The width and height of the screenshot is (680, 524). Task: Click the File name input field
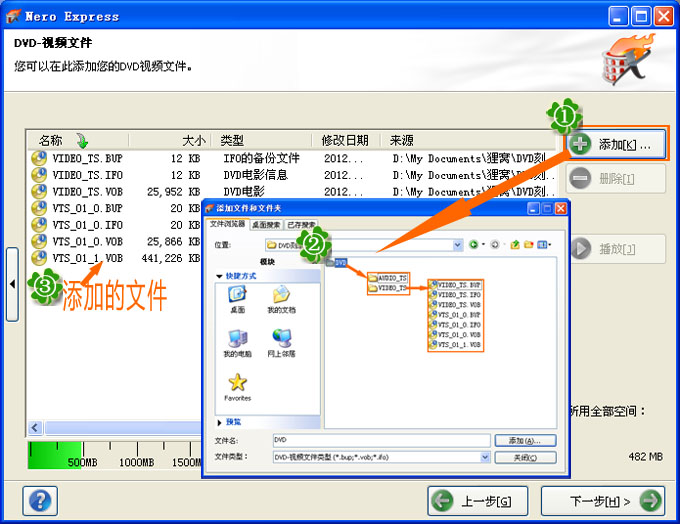[x=382, y=440]
